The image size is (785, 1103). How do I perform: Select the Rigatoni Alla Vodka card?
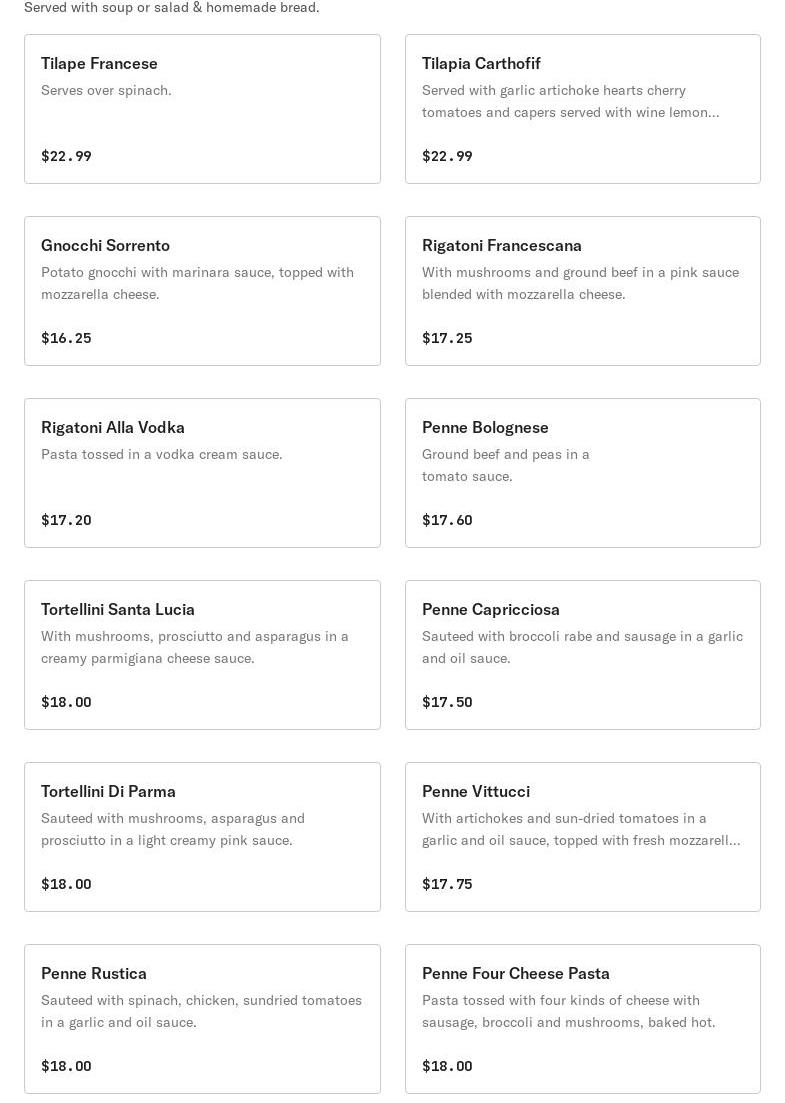click(203, 473)
